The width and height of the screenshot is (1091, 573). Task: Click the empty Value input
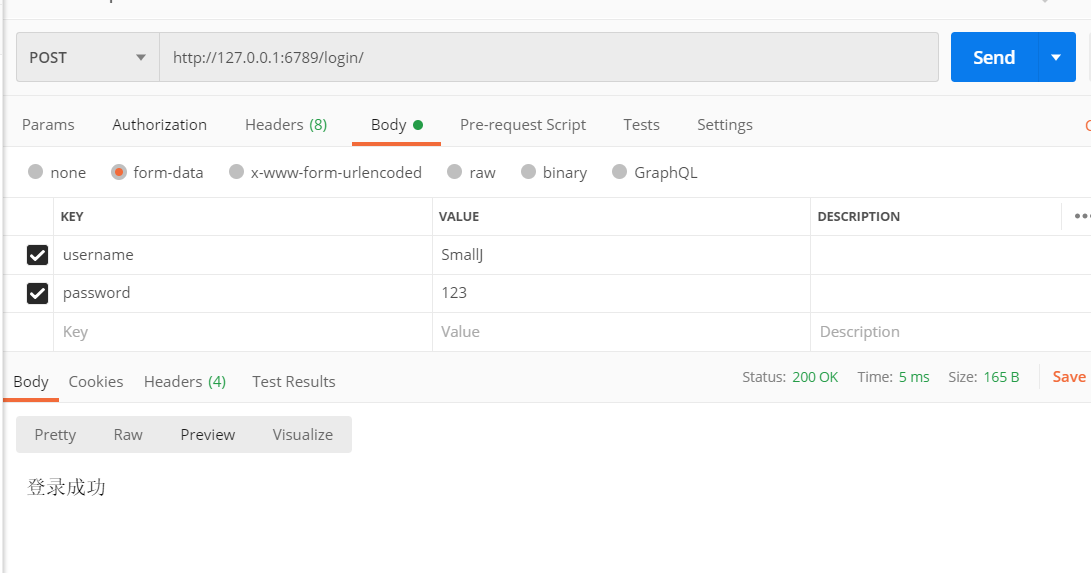click(621, 332)
